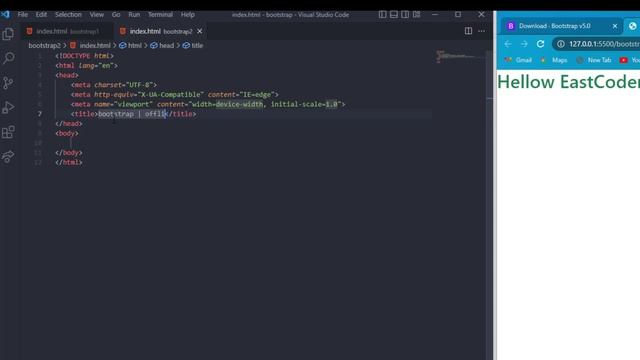Toggle the bottom panel layout icon
The height and width of the screenshot is (360, 640).
[x=394, y=14]
